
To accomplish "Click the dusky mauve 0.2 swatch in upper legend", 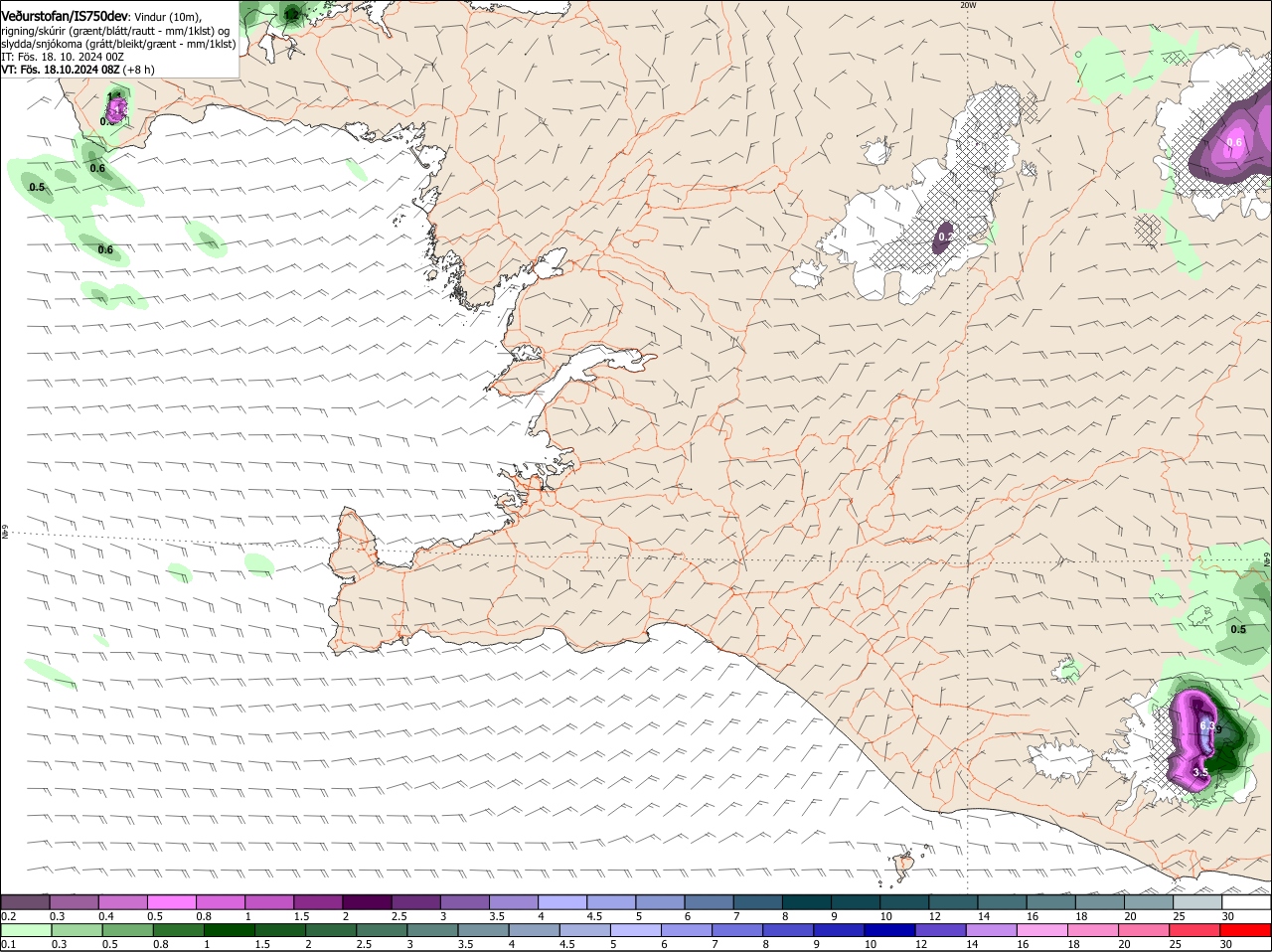I will tap(25, 901).
